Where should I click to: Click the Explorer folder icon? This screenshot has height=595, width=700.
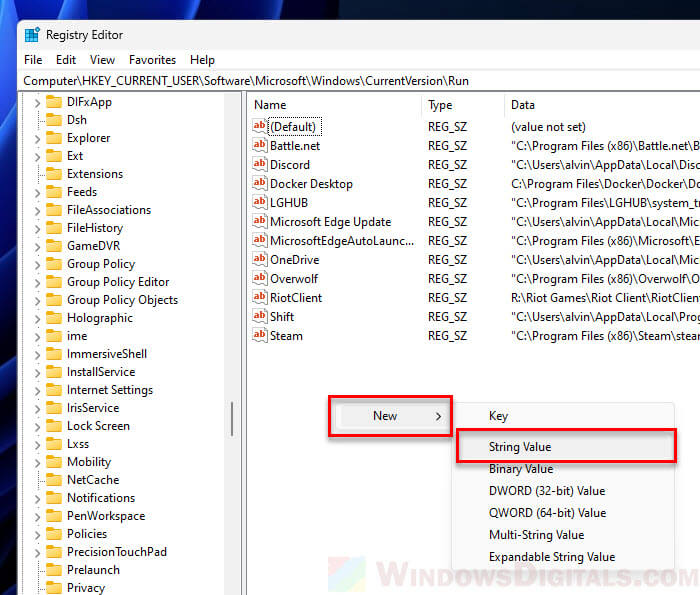54,138
